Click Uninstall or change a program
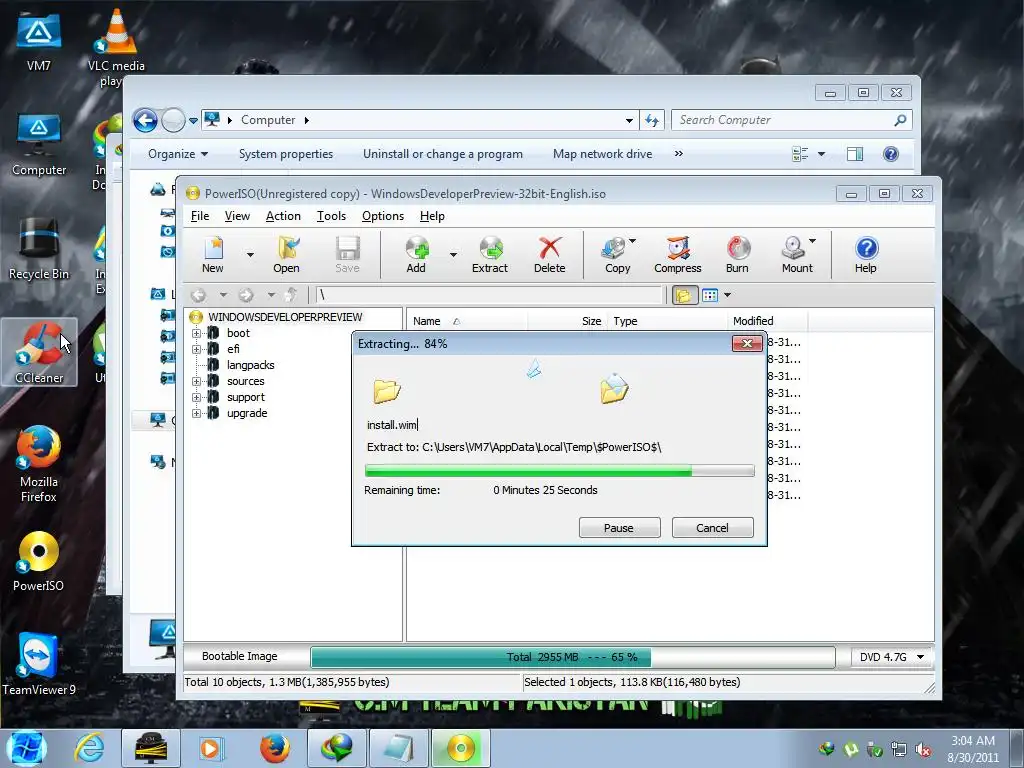The image size is (1024, 768). tap(443, 154)
